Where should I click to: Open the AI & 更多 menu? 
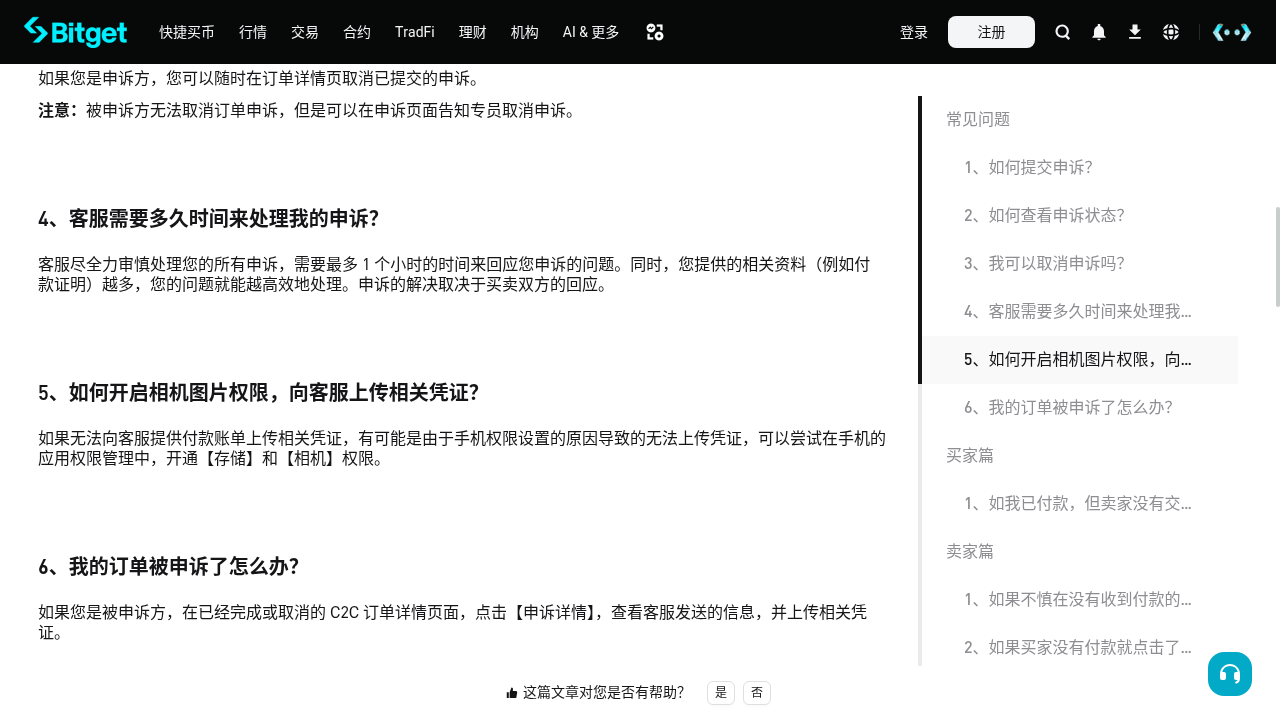[x=591, y=32]
